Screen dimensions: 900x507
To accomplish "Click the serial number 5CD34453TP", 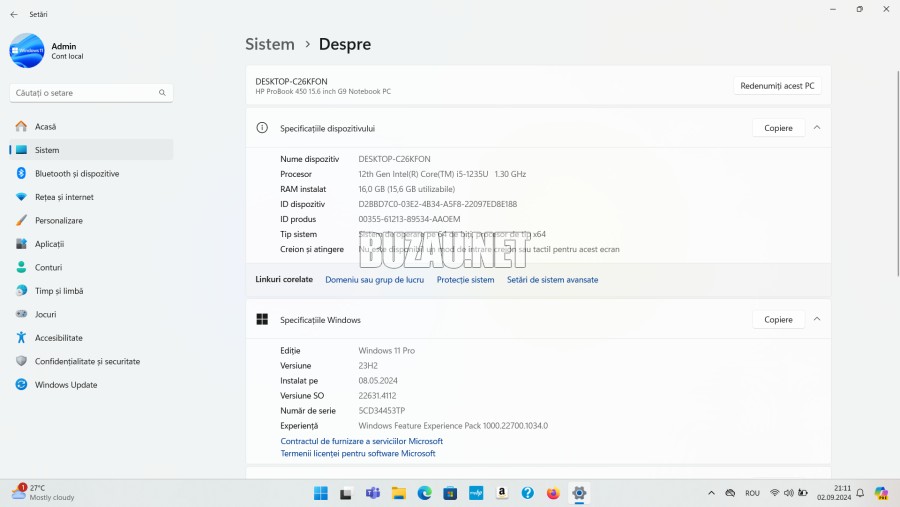I will click(x=382, y=411).
